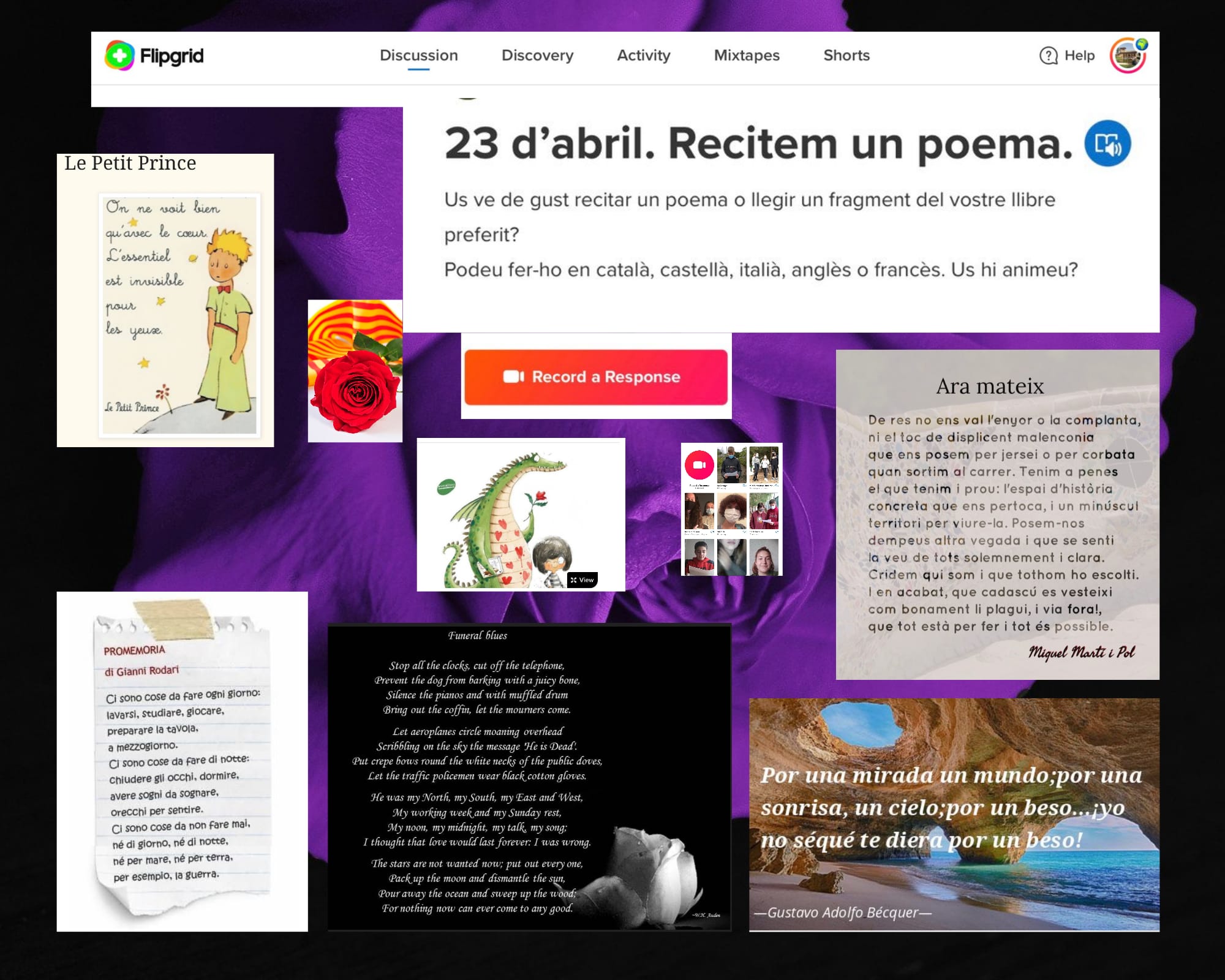Go to the Activity tab

pyautogui.click(x=643, y=56)
